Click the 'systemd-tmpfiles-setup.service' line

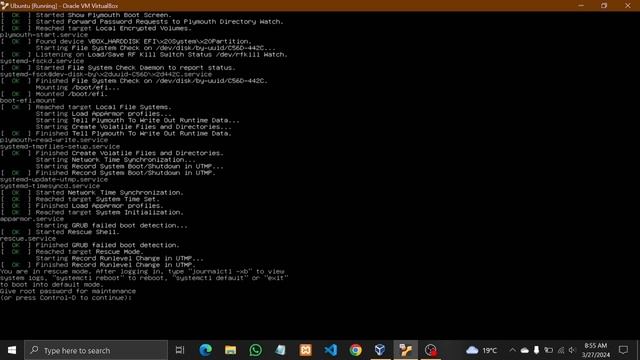click(60, 147)
